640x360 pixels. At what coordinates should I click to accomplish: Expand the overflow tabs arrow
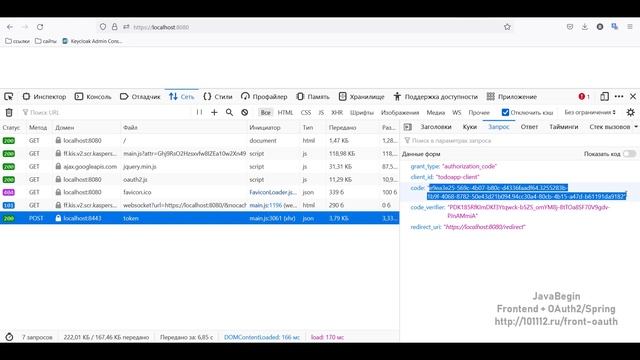pyautogui.click(x=636, y=127)
